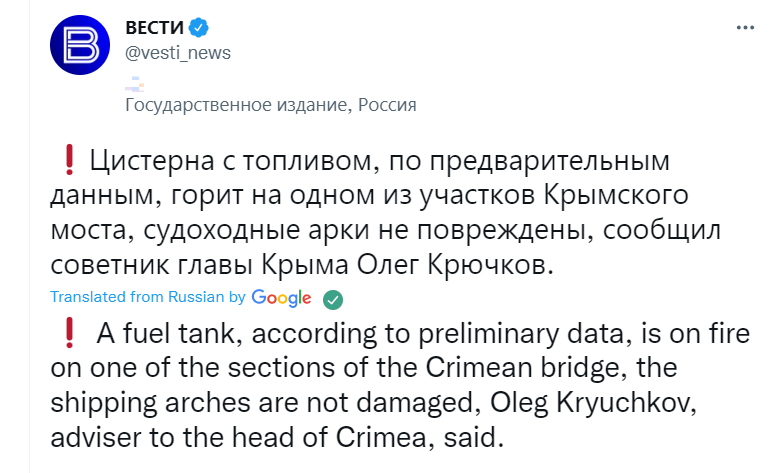Click the Google logo
The image size is (776, 473).
tap(281, 297)
